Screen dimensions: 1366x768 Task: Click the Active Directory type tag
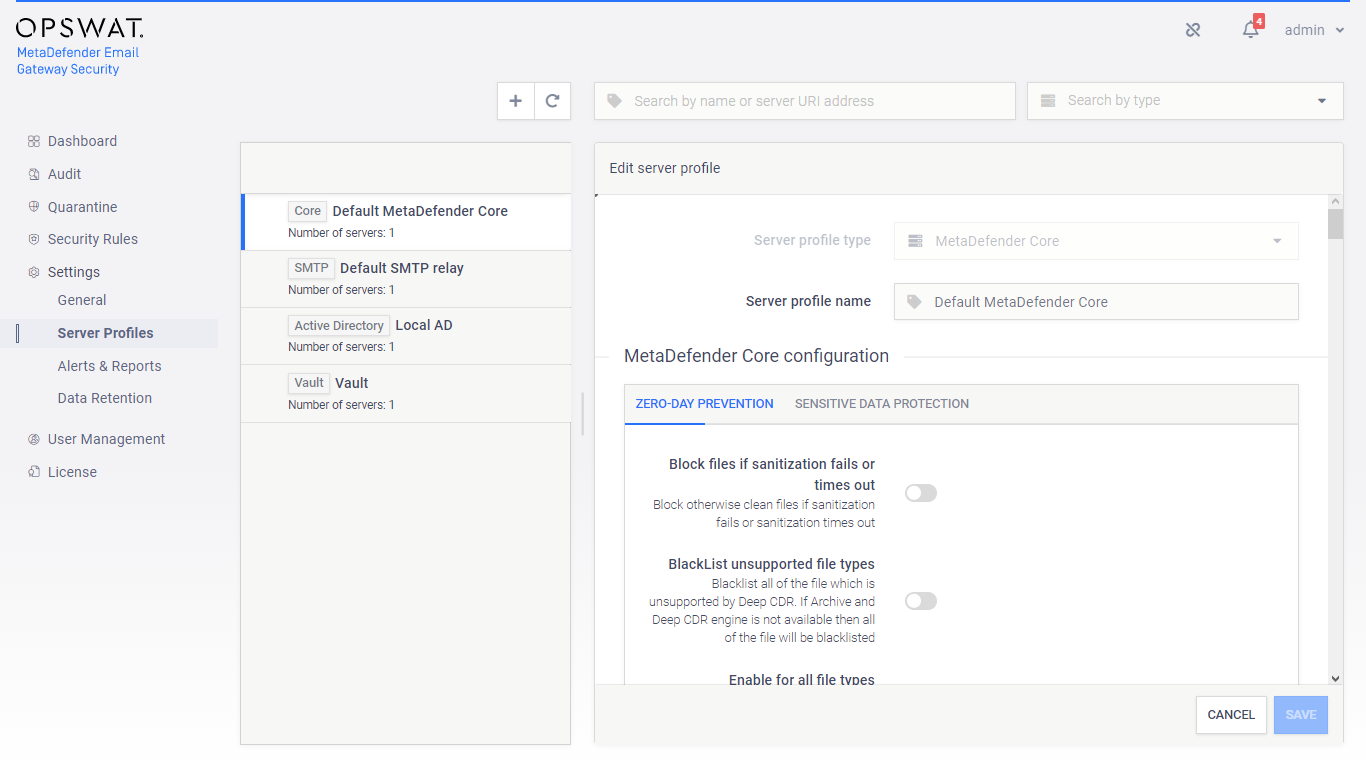pos(339,326)
